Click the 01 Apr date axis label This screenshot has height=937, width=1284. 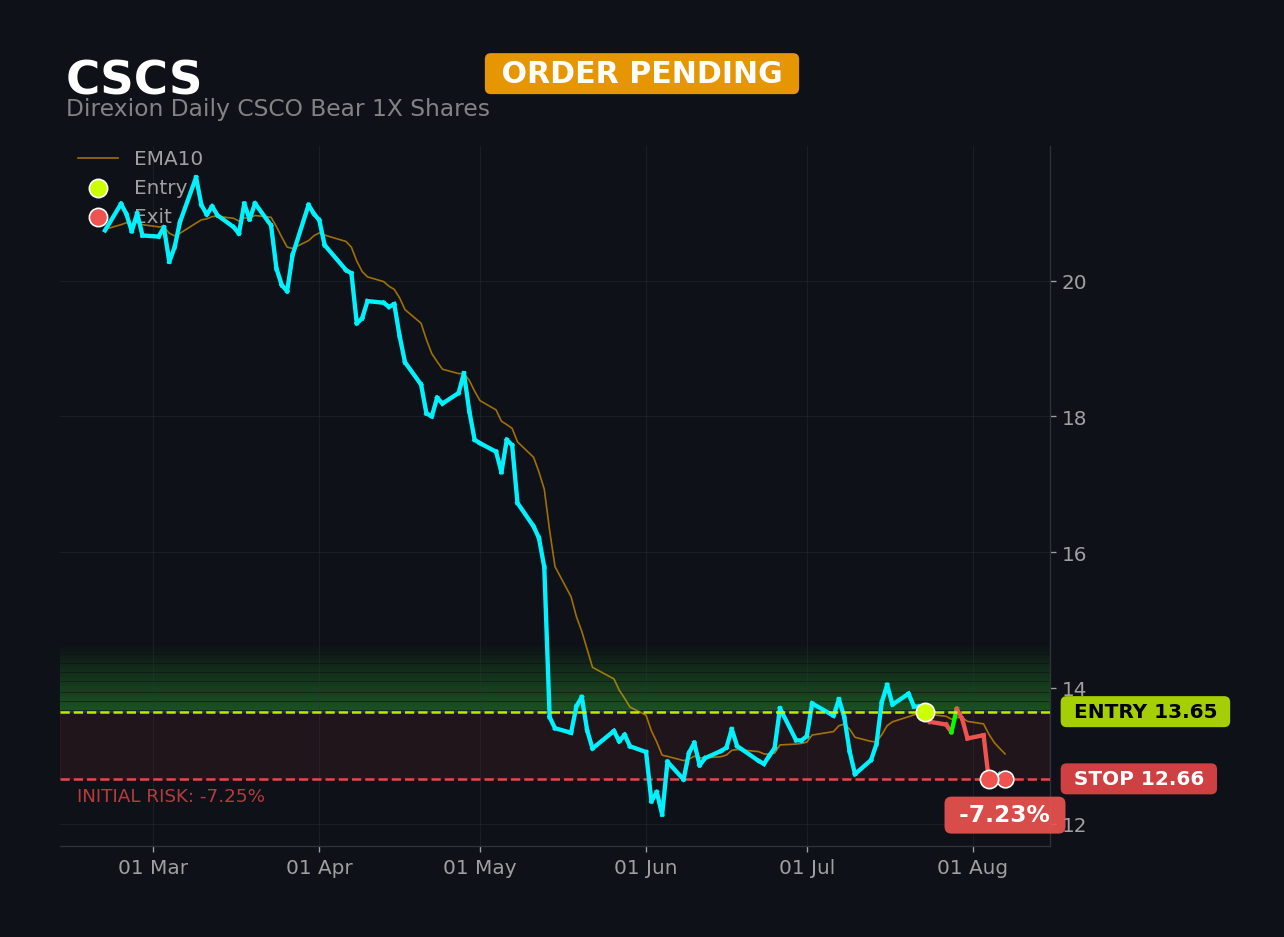pos(319,868)
